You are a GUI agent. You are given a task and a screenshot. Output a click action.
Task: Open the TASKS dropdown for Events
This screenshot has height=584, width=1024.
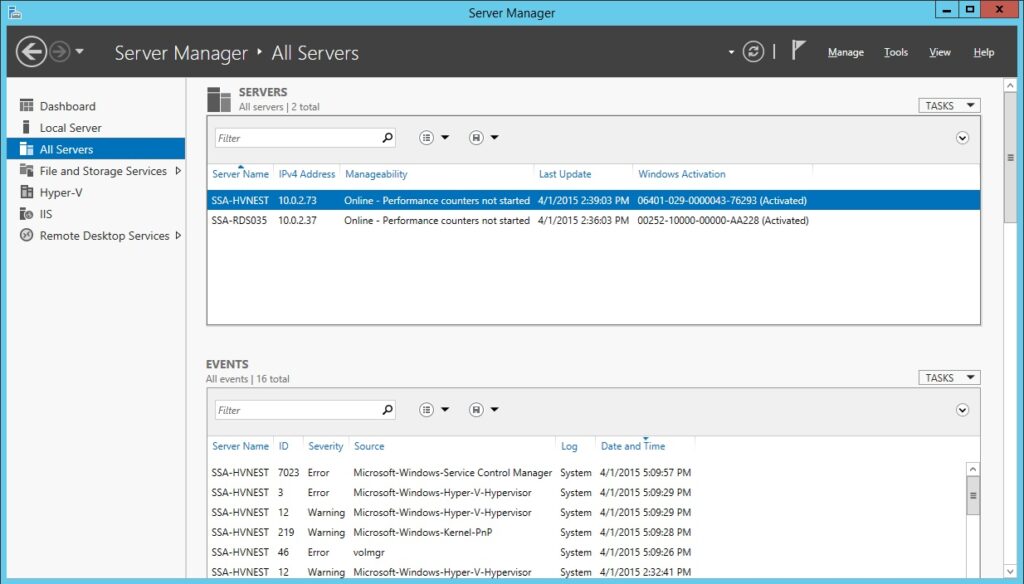click(947, 377)
